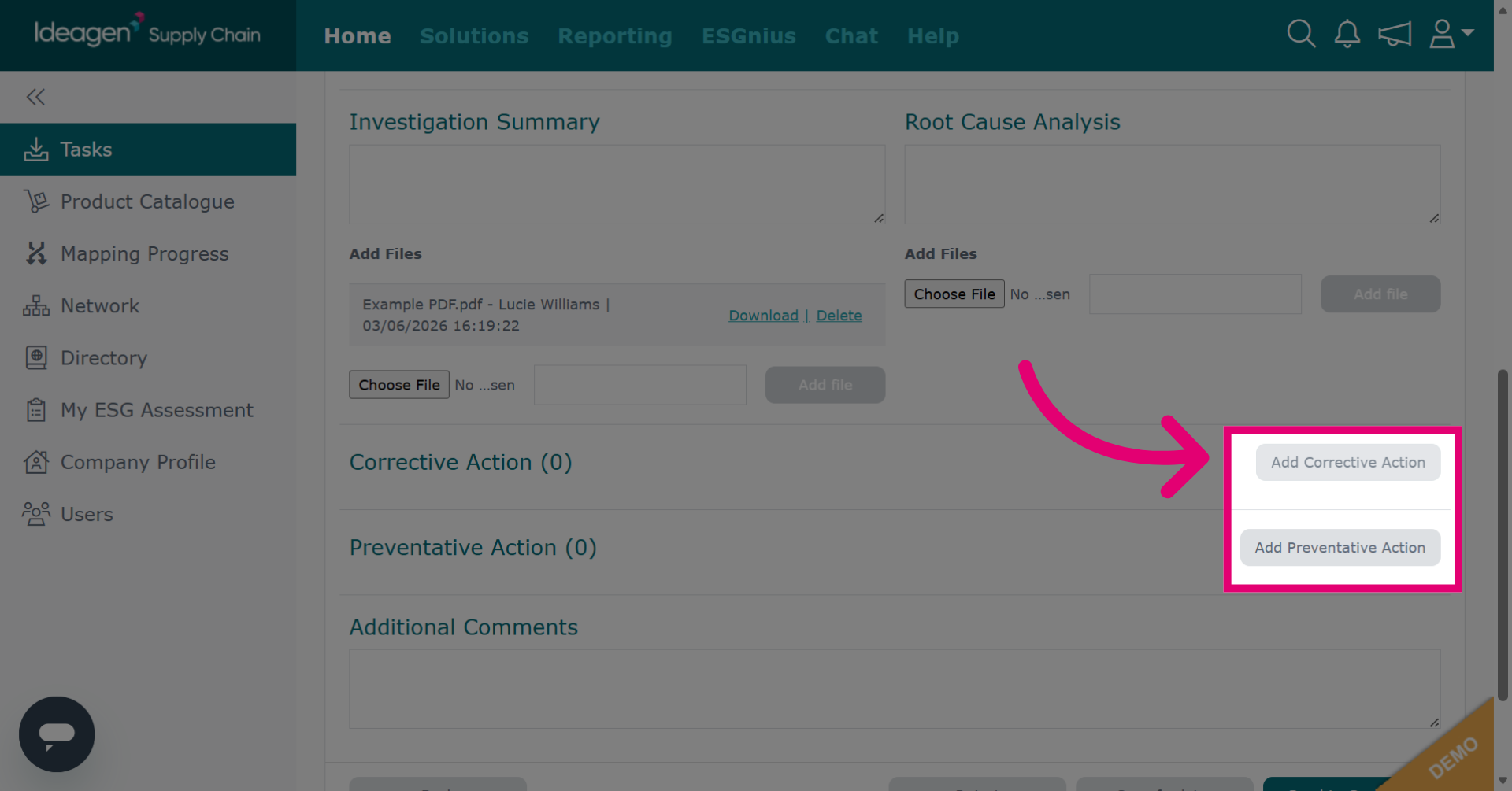Click Add file under Root Cause Analysis
This screenshot has height=791, width=1512.
(x=1380, y=294)
